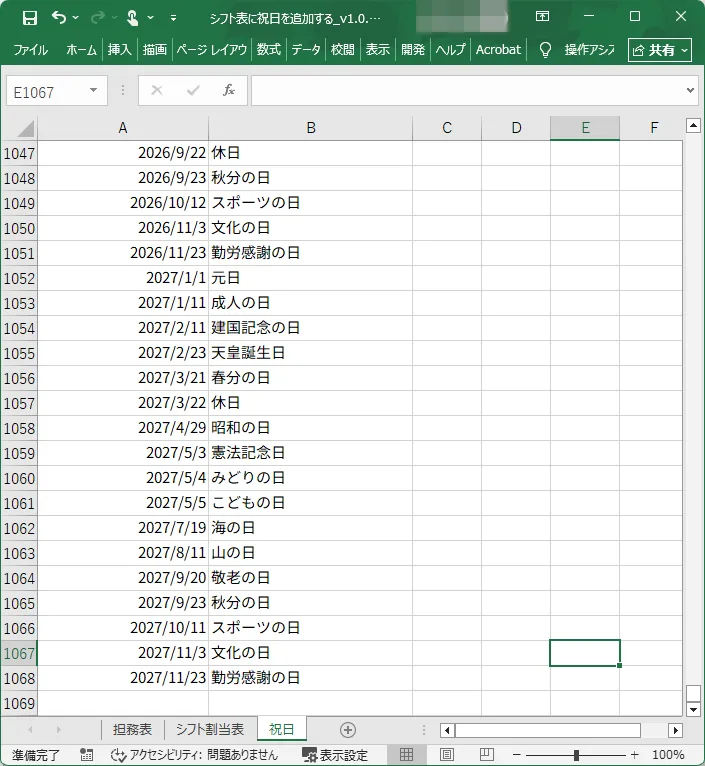Image resolution: width=705 pixels, height=766 pixels.
Task: Select column B header
Action: click(311, 128)
